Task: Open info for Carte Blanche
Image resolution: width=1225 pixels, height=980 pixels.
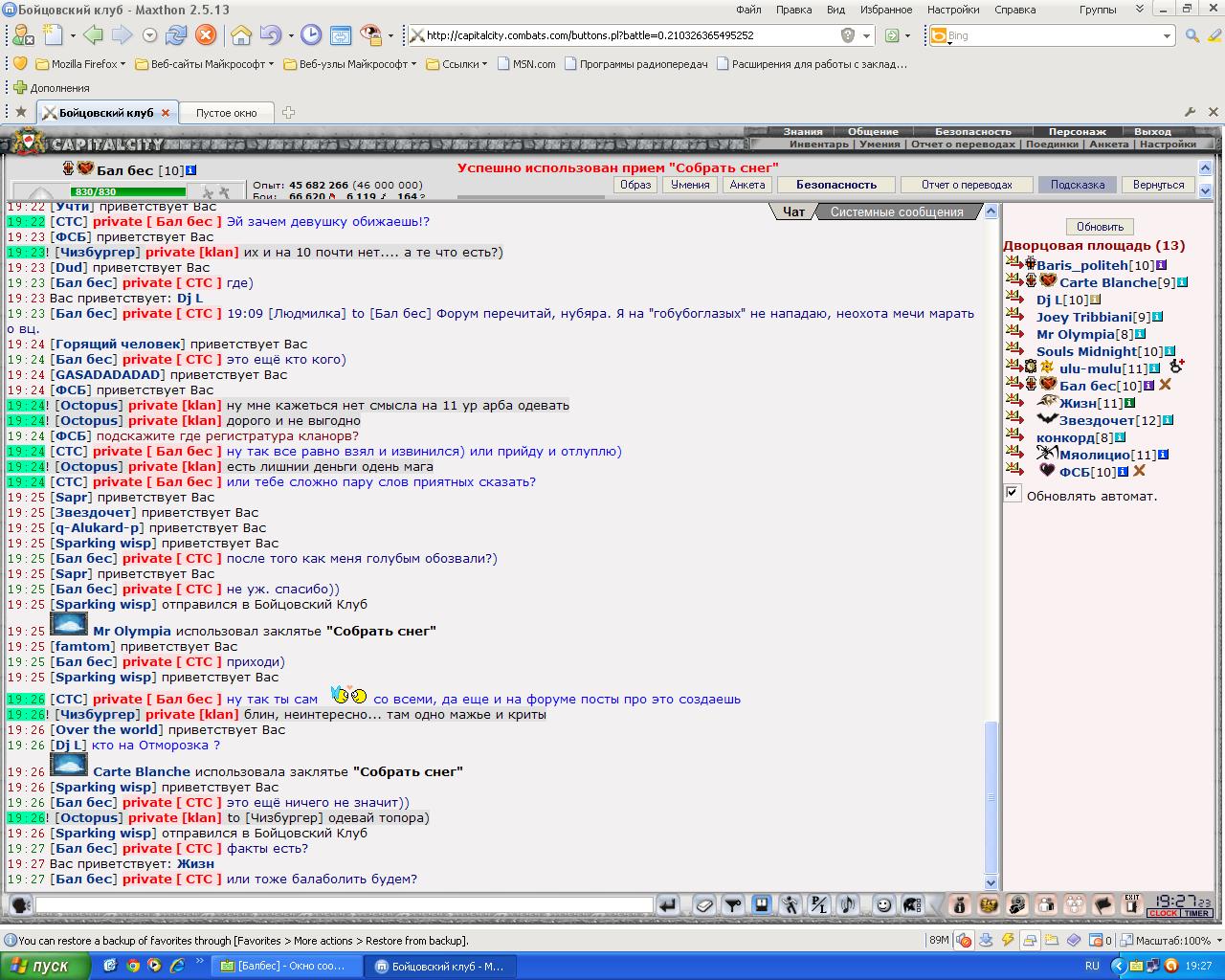Action: (x=1182, y=282)
